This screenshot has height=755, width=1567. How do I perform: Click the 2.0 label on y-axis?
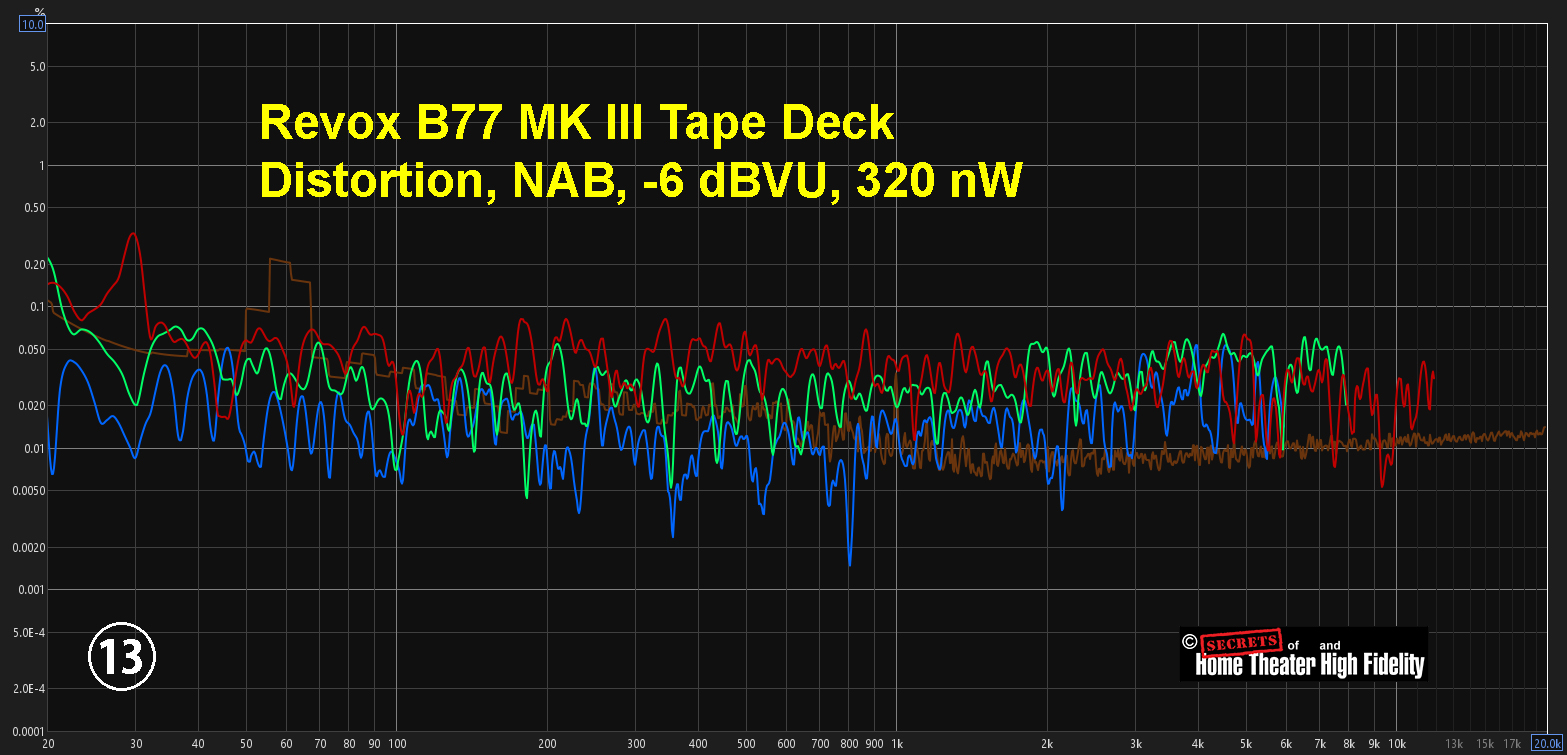pos(36,123)
